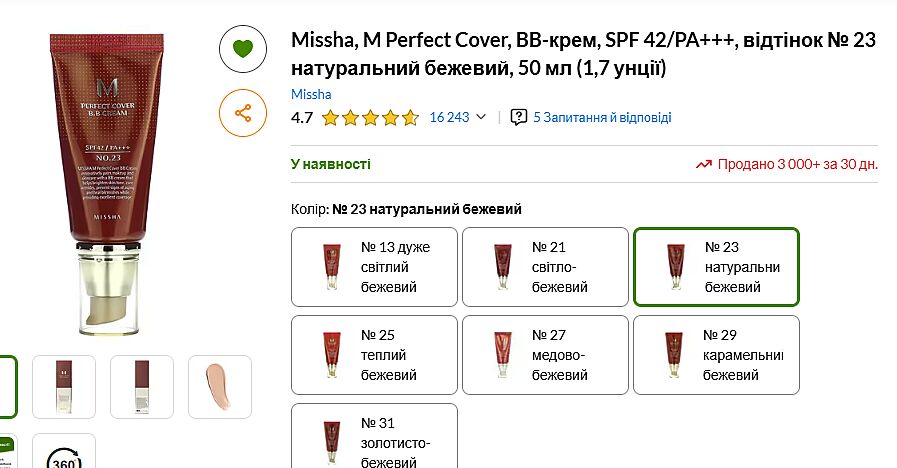Screen dimensions: 897x468
Task: View the skin tone swatch thumbnail
Action: pyautogui.click(x=219, y=387)
